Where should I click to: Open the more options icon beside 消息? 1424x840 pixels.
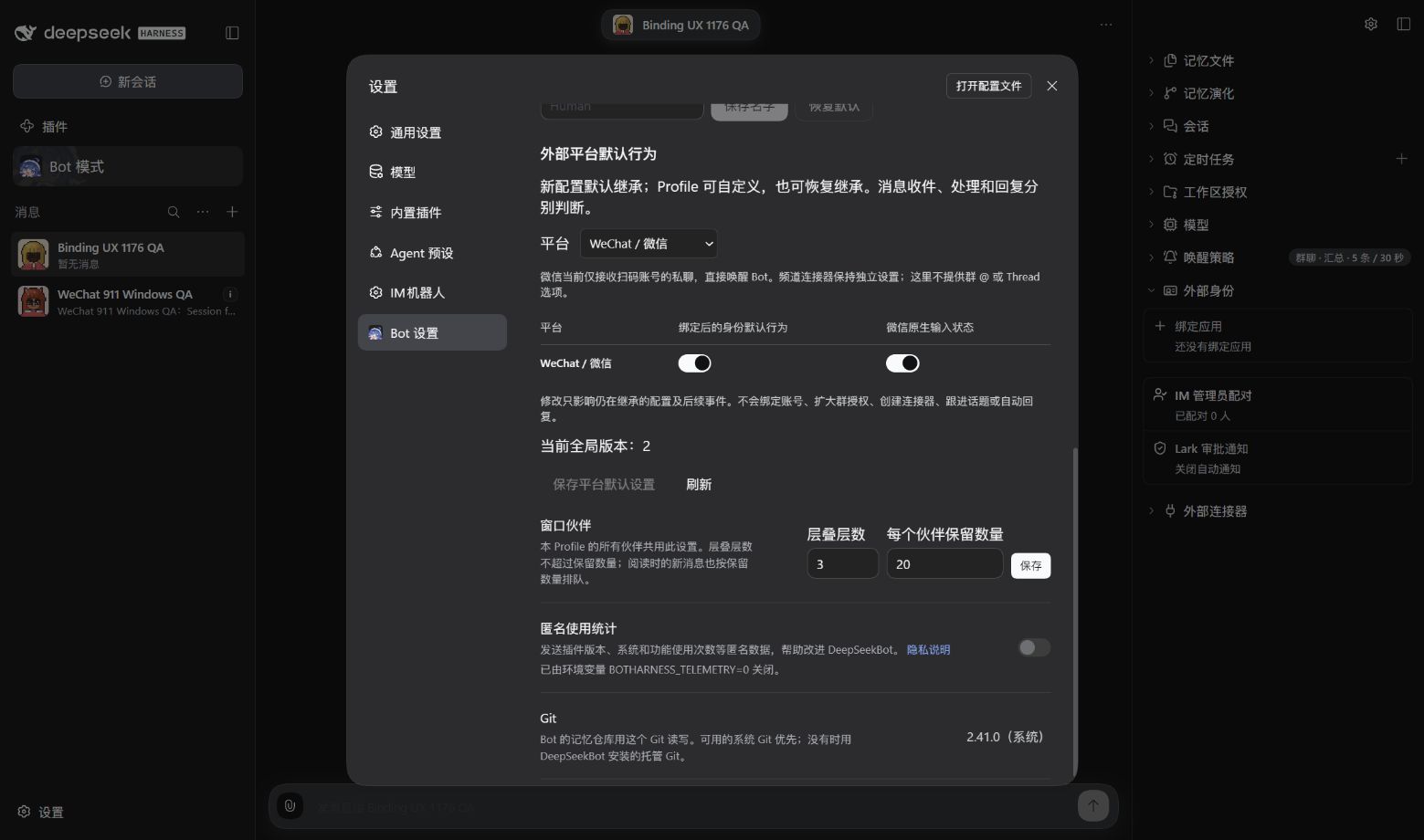pyautogui.click(x=203, y=212)
